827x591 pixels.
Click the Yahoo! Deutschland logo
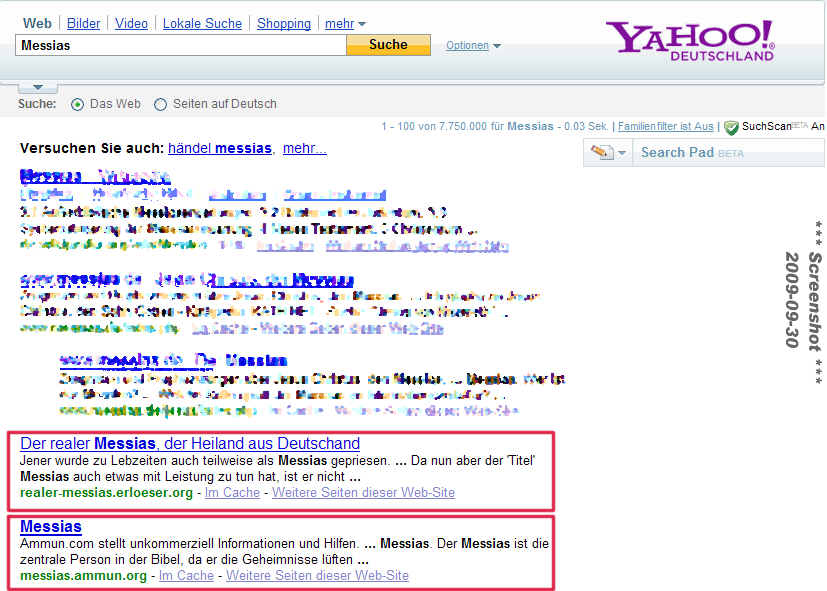[x=690, y=41]
